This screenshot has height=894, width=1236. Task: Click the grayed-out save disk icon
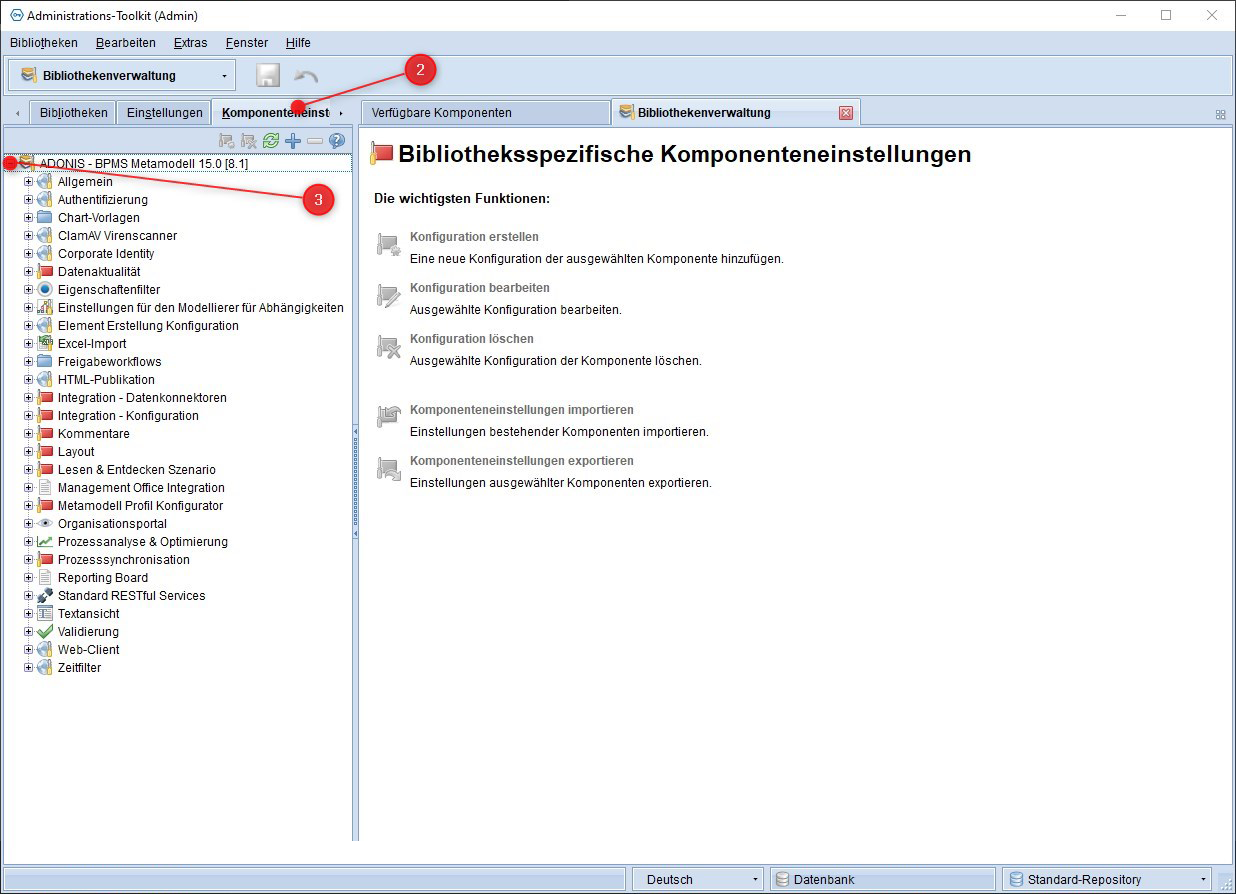click(x=267, y=75)
